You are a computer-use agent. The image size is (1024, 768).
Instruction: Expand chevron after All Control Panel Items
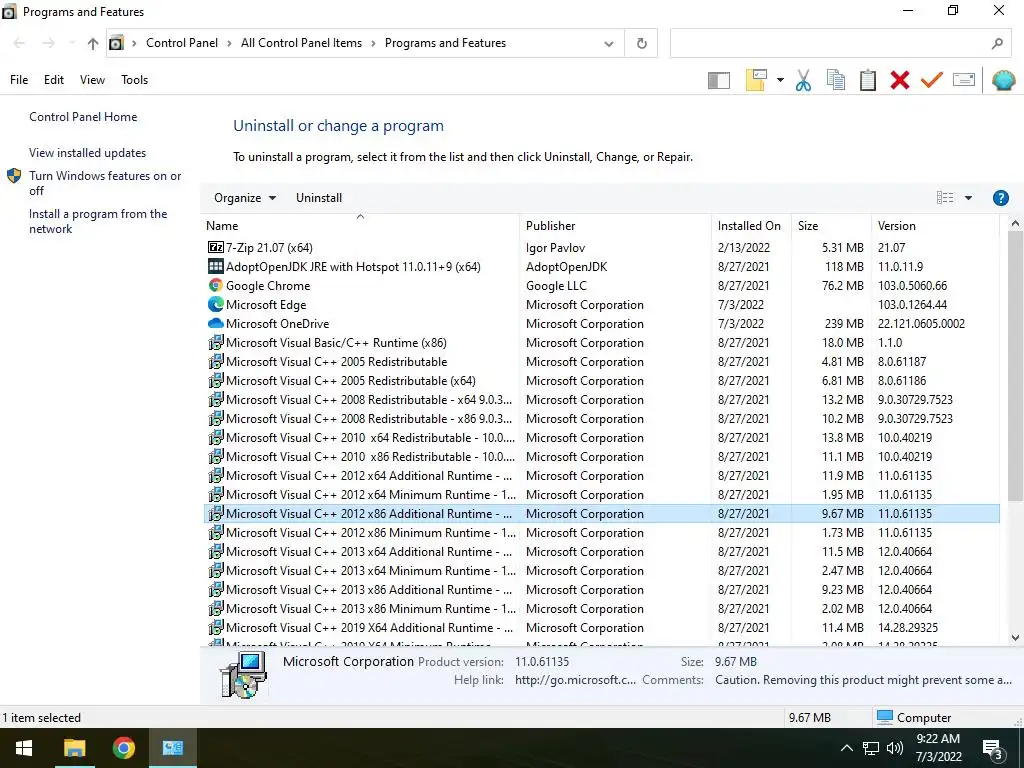[374, 44]
